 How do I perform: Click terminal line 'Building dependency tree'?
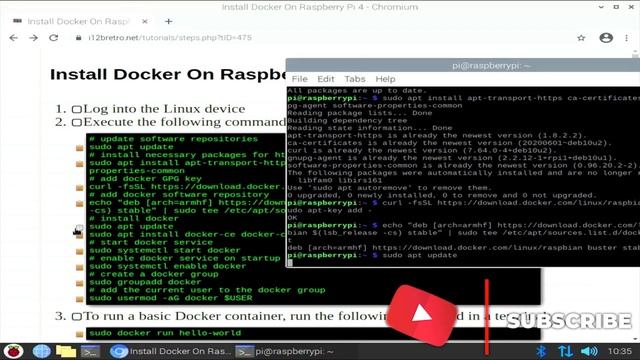(x=347, y=120)
